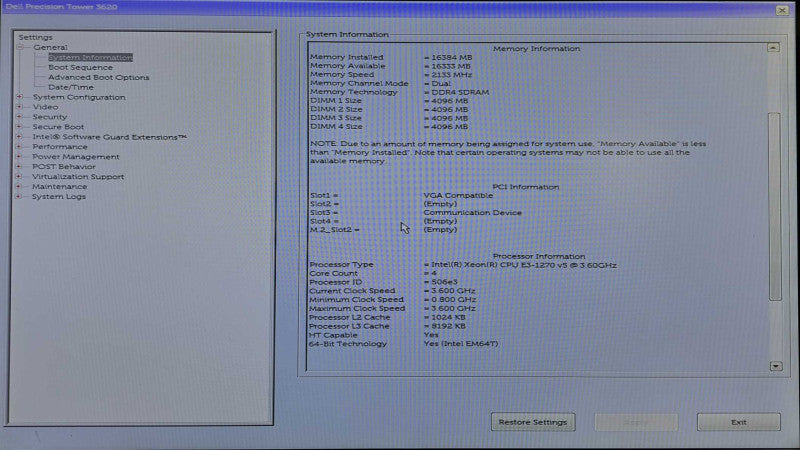
Task: Select the Performance category label
Action: pyautogui.click(x=60, y=146)
